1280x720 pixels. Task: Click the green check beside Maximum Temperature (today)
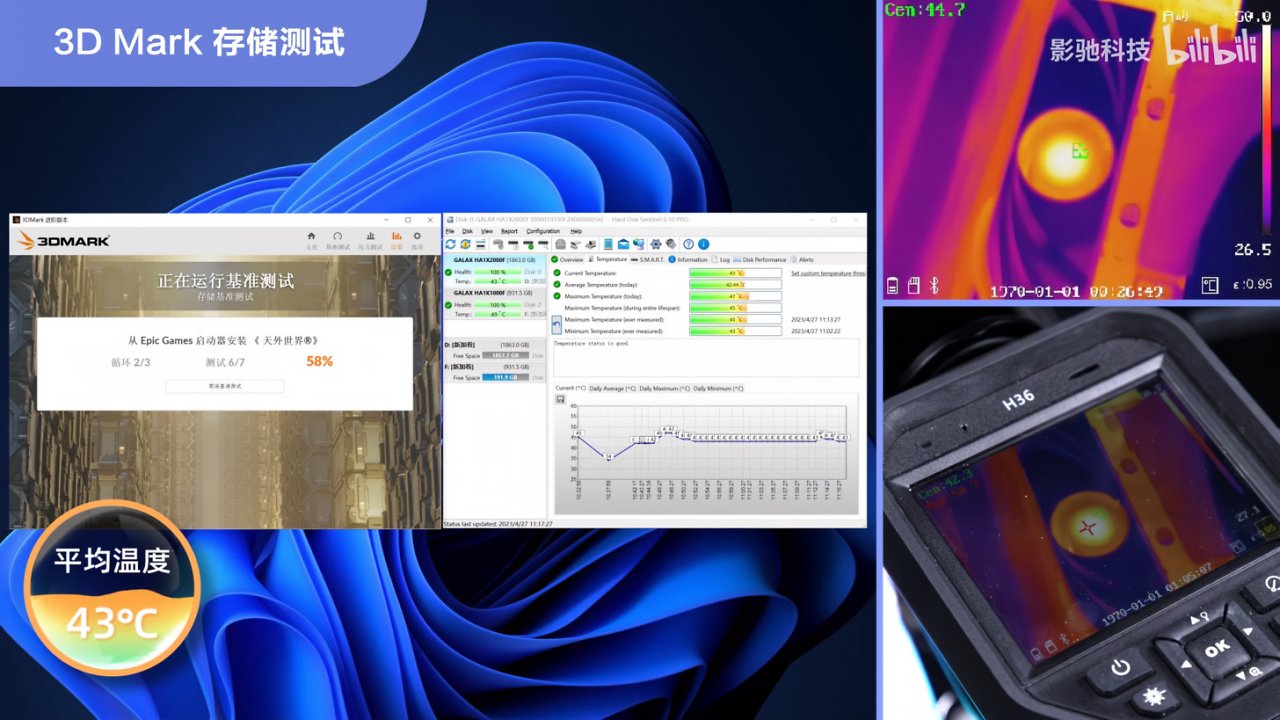point(557,296)
